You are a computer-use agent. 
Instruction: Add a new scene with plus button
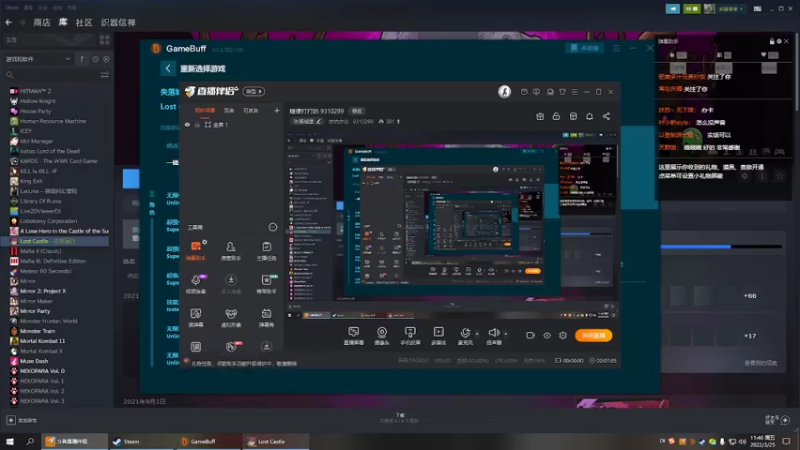277,110
